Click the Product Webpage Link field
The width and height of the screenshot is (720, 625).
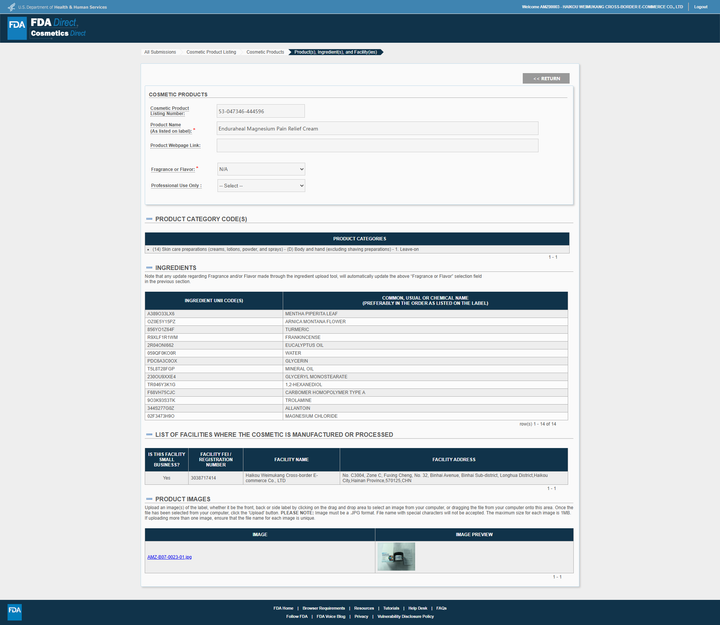[x=376, y=146]
